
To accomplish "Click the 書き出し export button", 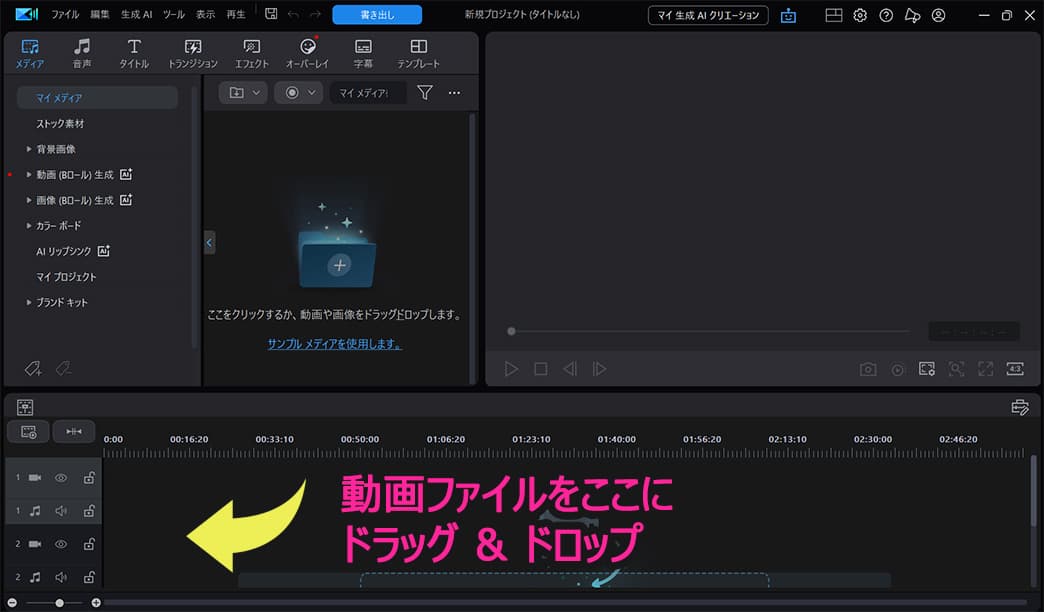I will point(377,15).
